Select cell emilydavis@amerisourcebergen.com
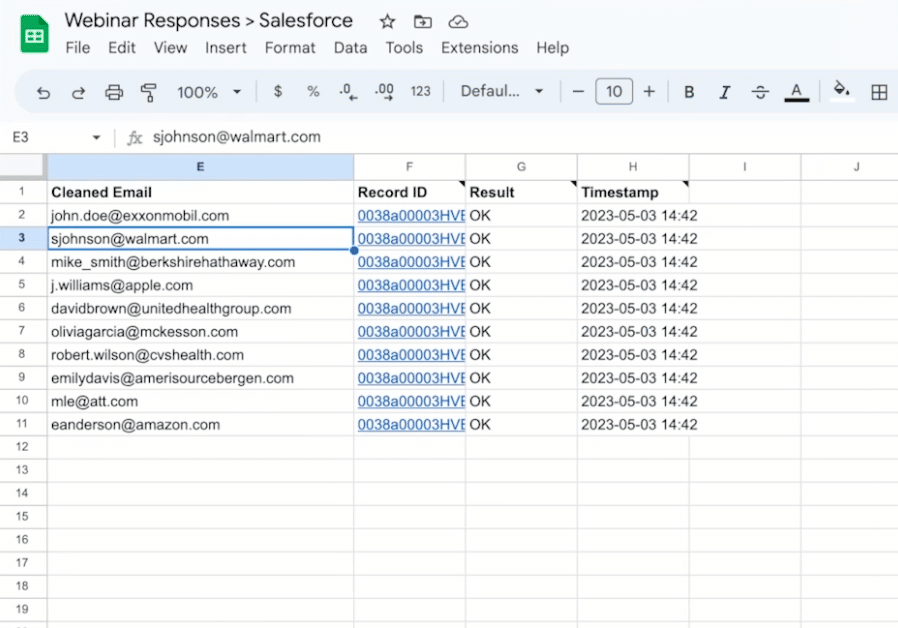 (200, 378)
